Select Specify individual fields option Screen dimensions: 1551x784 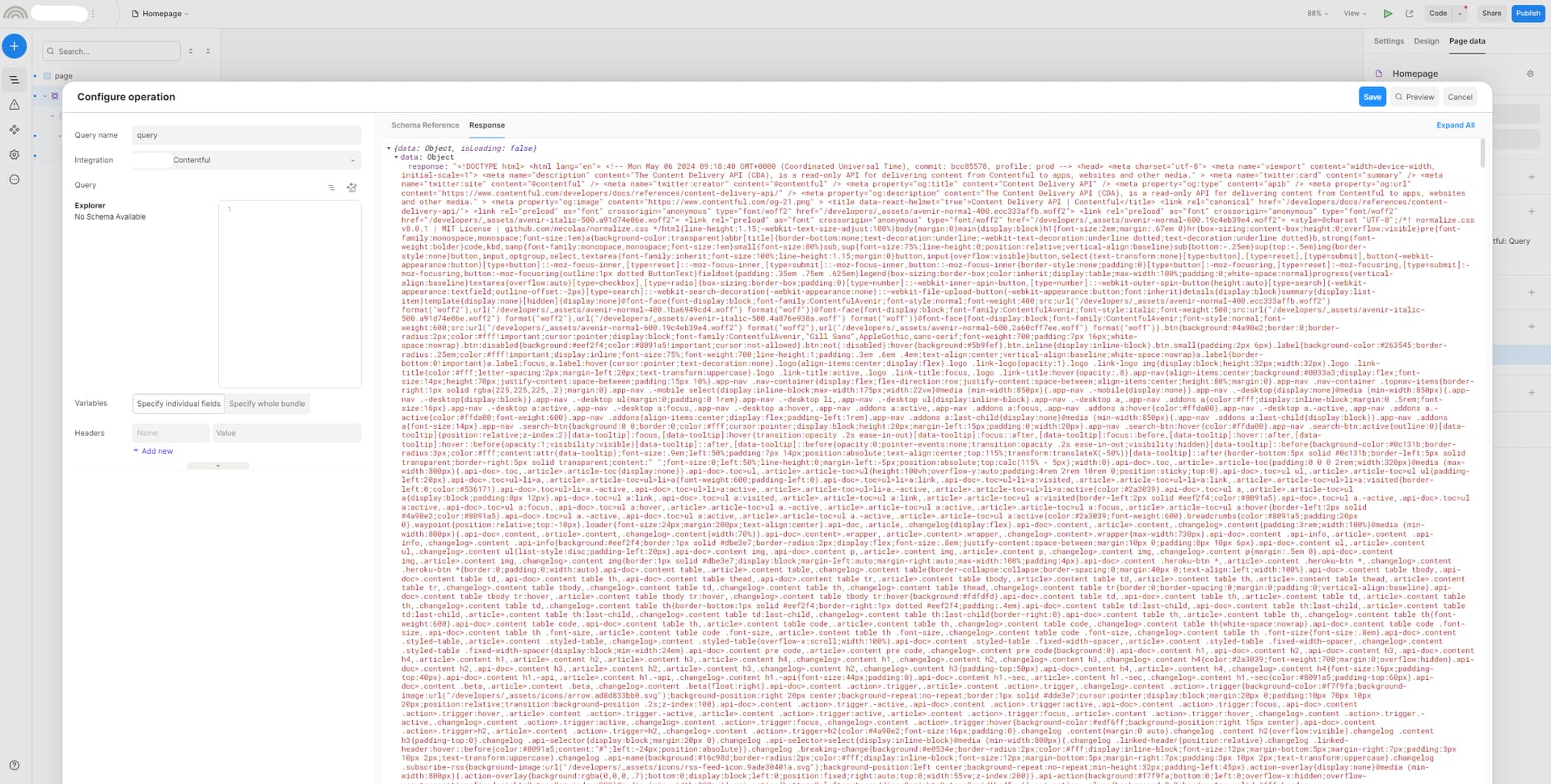pyautogui.click(x=179, y=404)
